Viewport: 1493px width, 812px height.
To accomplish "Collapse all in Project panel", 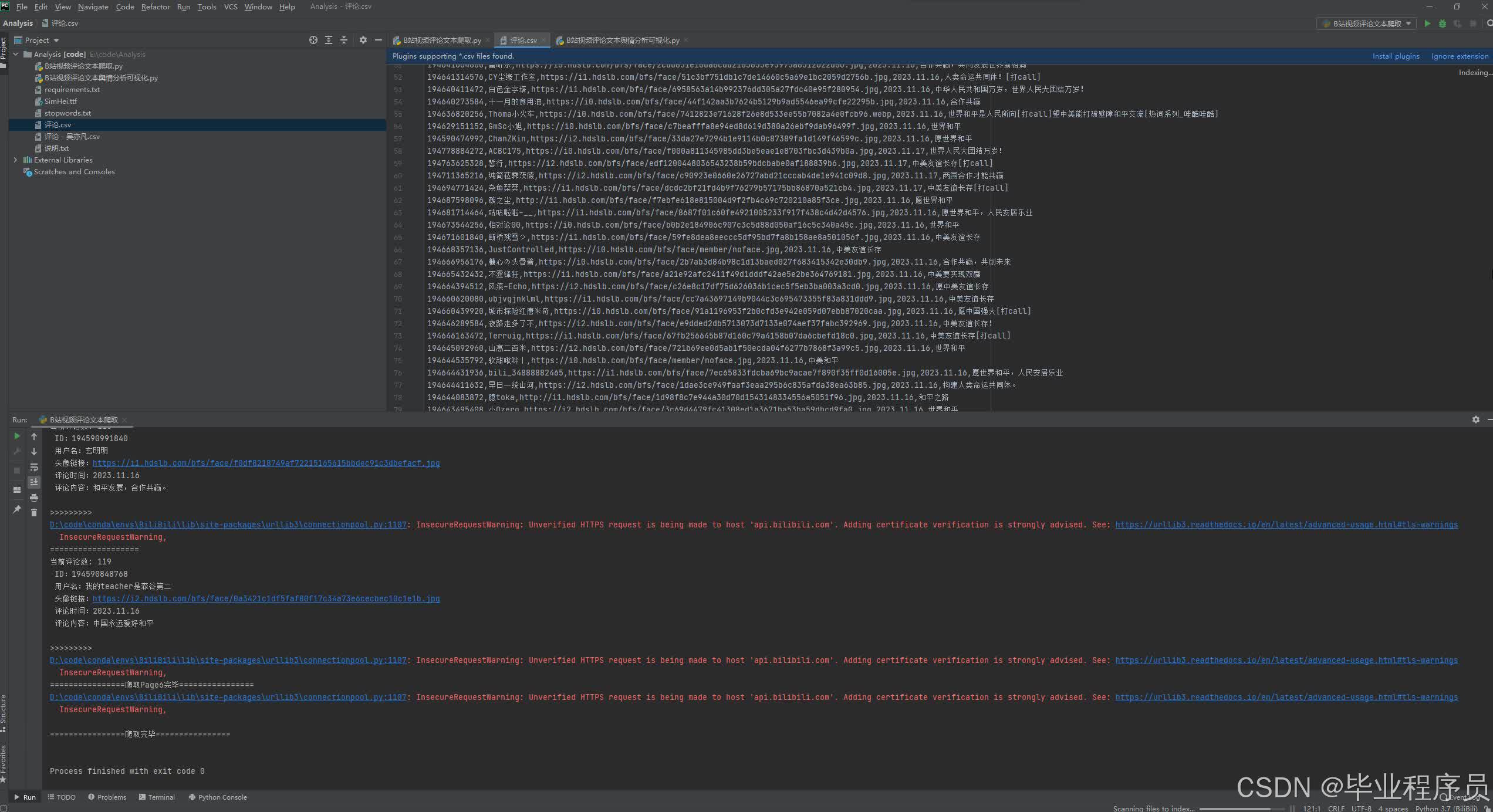I will 344,40.
